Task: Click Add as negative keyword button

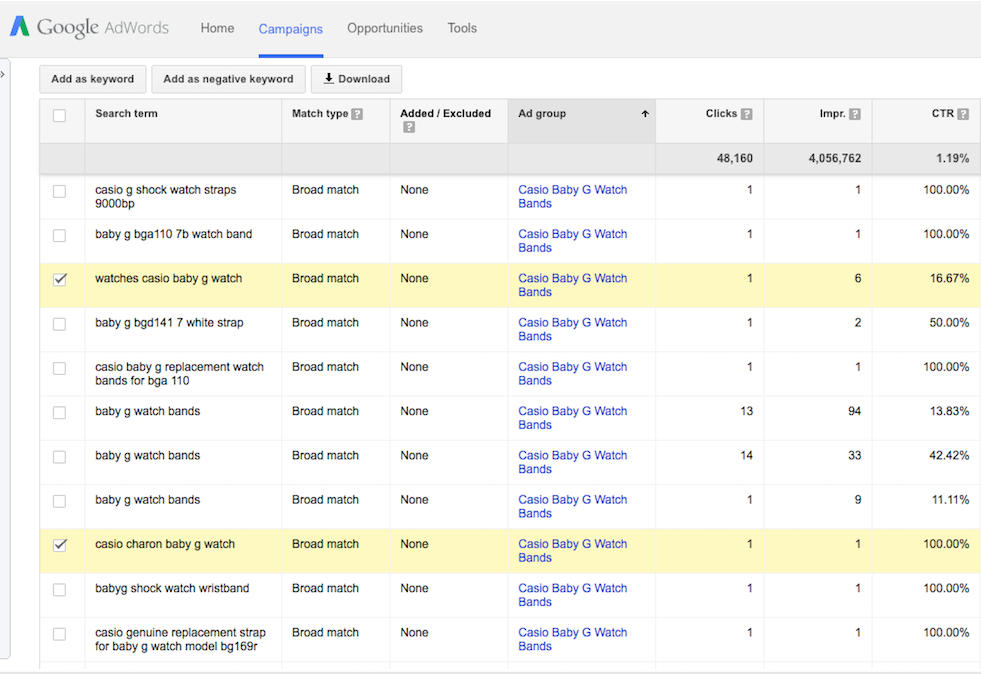Action: coord(228,79)
